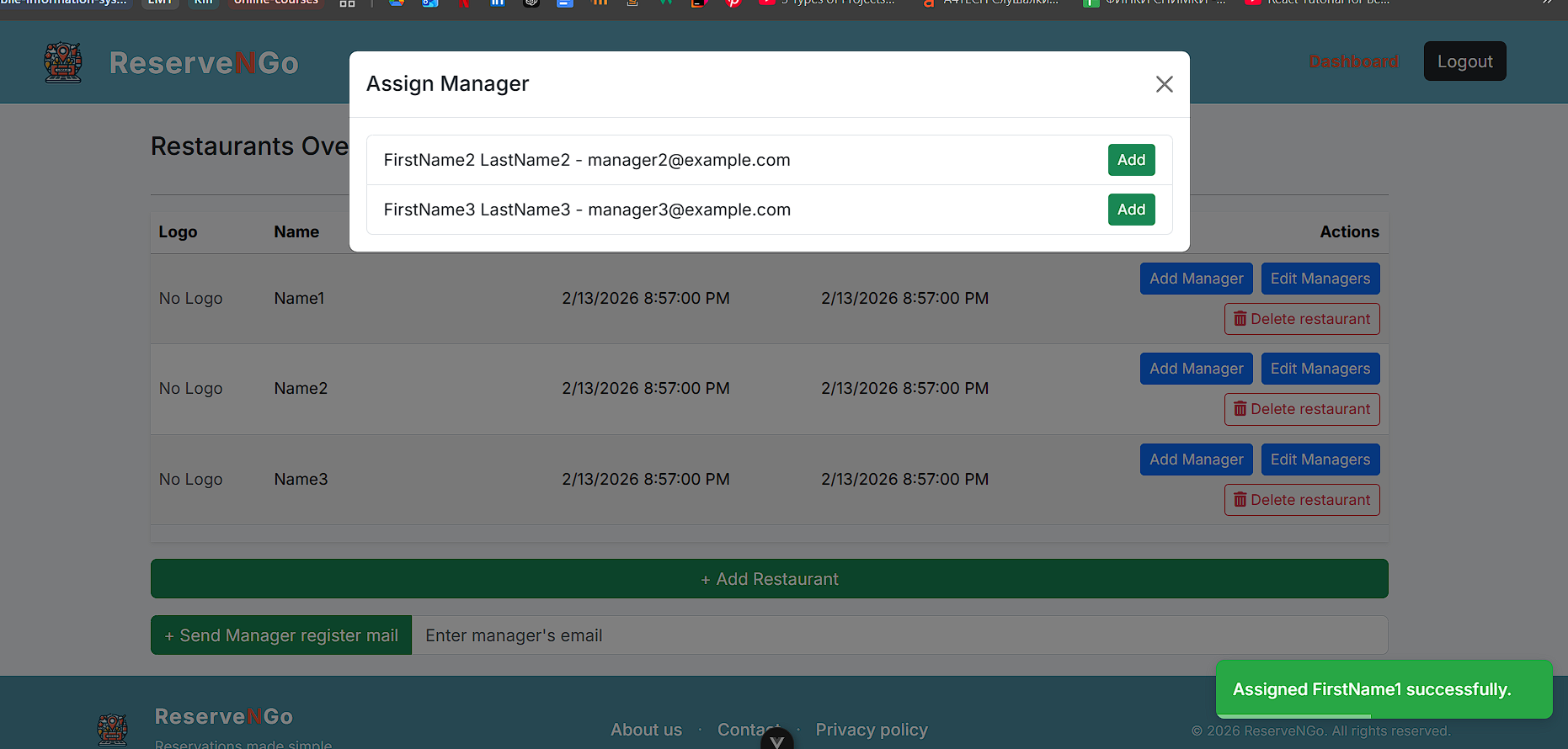Add manager2@example.com as manager
The width and height of the screenshot is (1568, 749).
[1130, 160]
